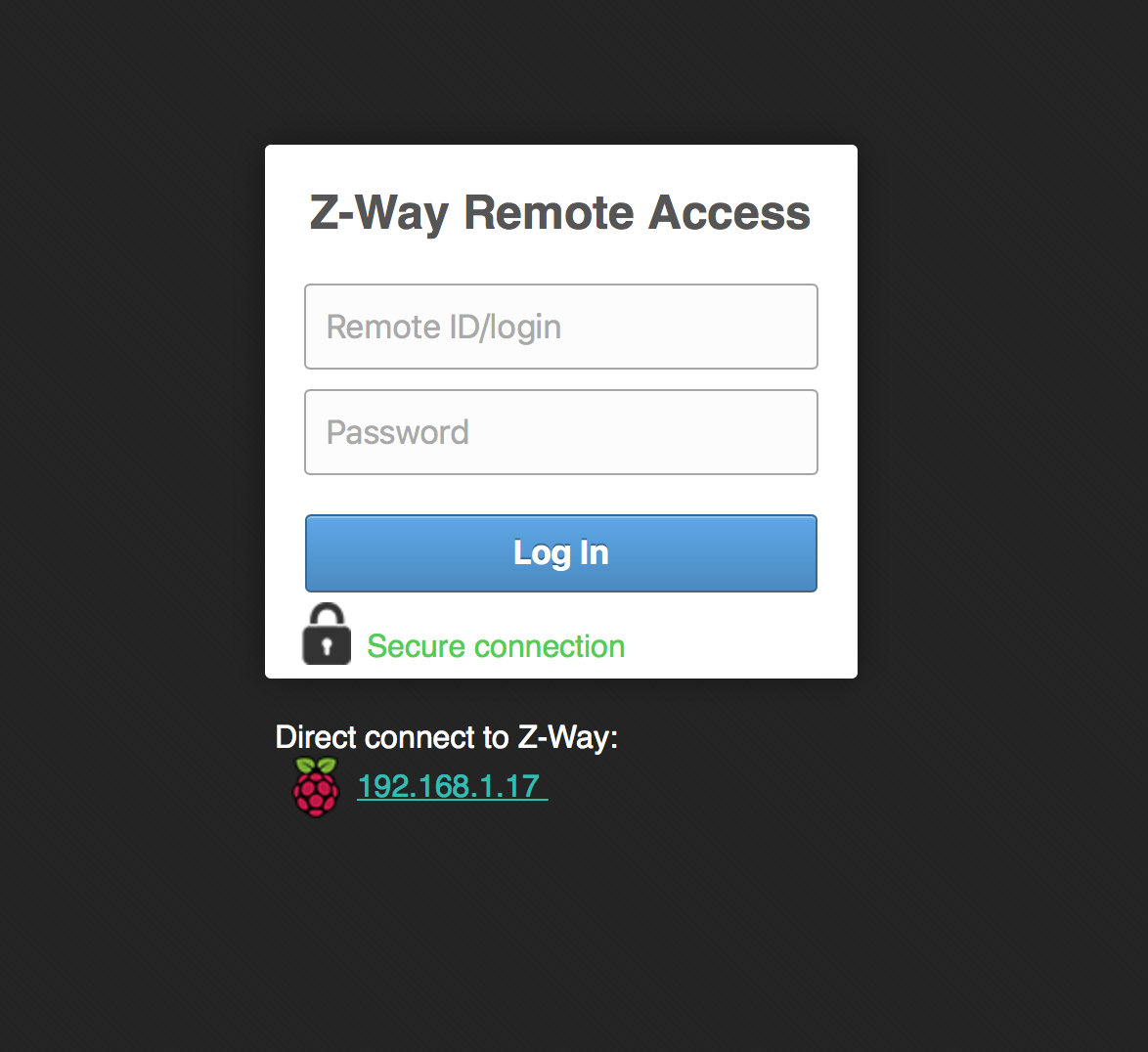Click the green Secure connection text

click(496, 646)
